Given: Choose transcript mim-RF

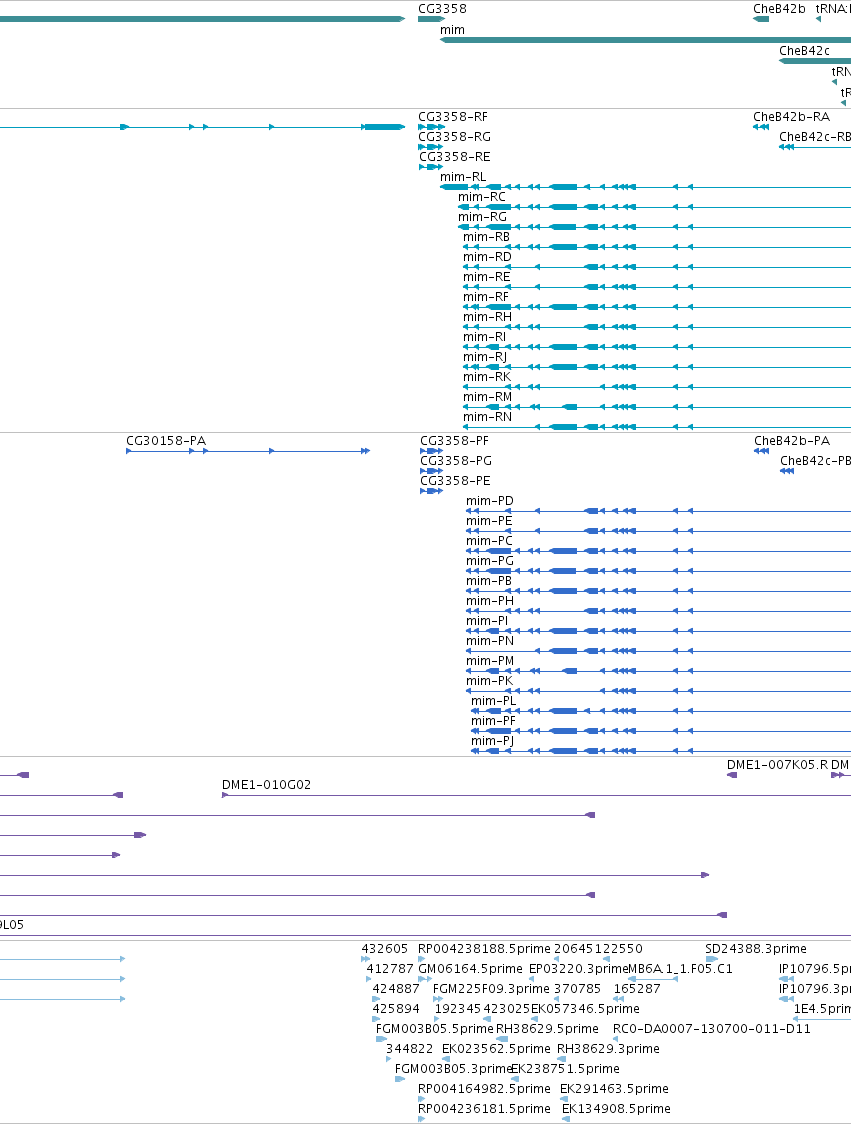Looking at the screenshot, I should coord(486,297).
